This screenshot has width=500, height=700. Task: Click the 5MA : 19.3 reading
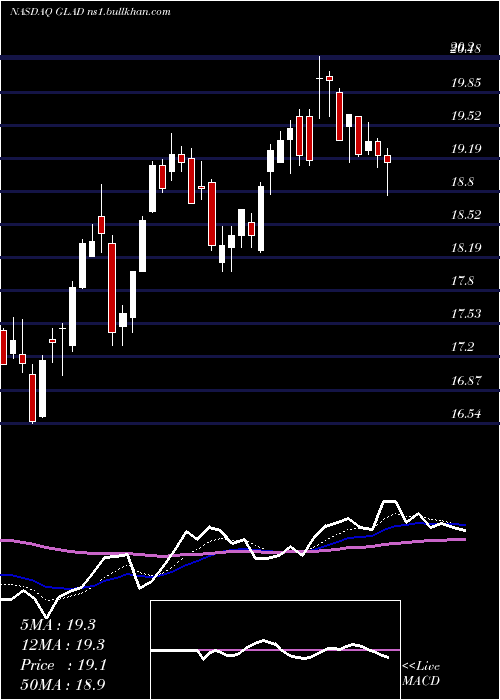click(58, 625)
